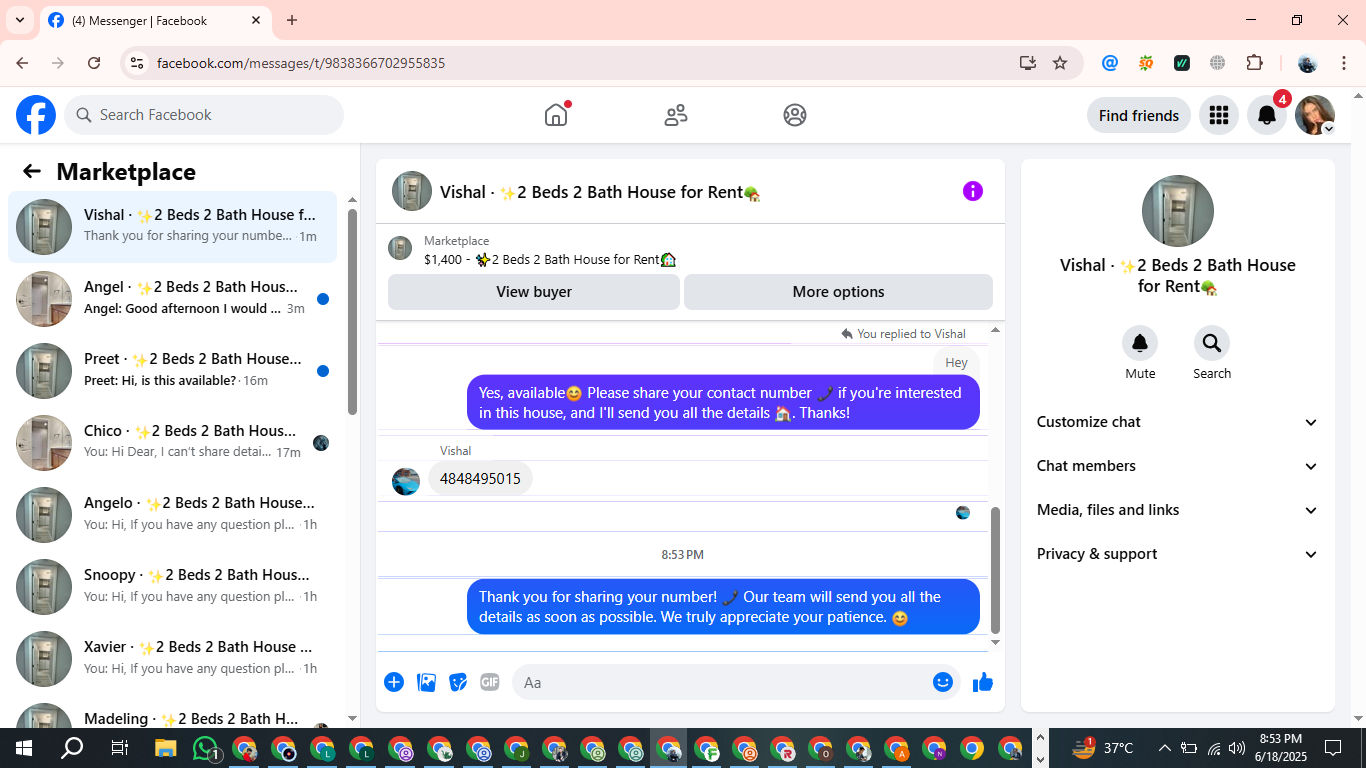Open the taskbar volume control

1237,748
